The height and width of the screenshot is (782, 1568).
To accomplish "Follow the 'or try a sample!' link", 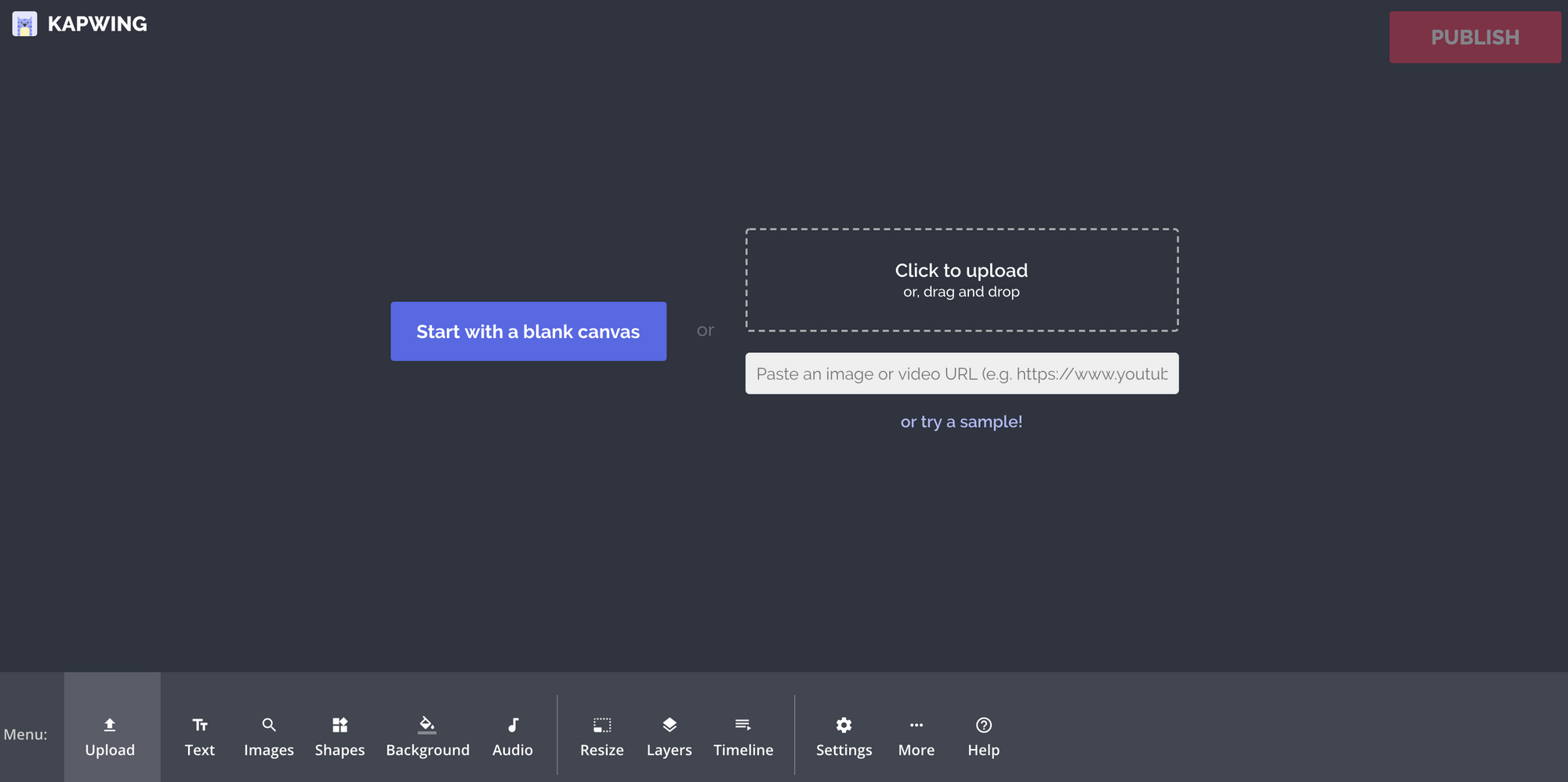I will coord(961,422).
